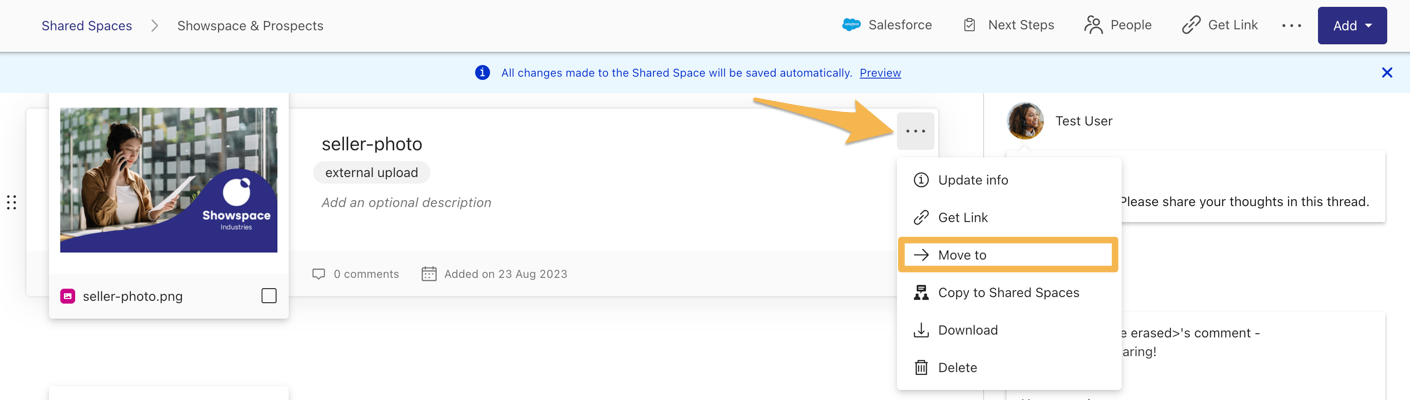Open the People panel

1118,25
